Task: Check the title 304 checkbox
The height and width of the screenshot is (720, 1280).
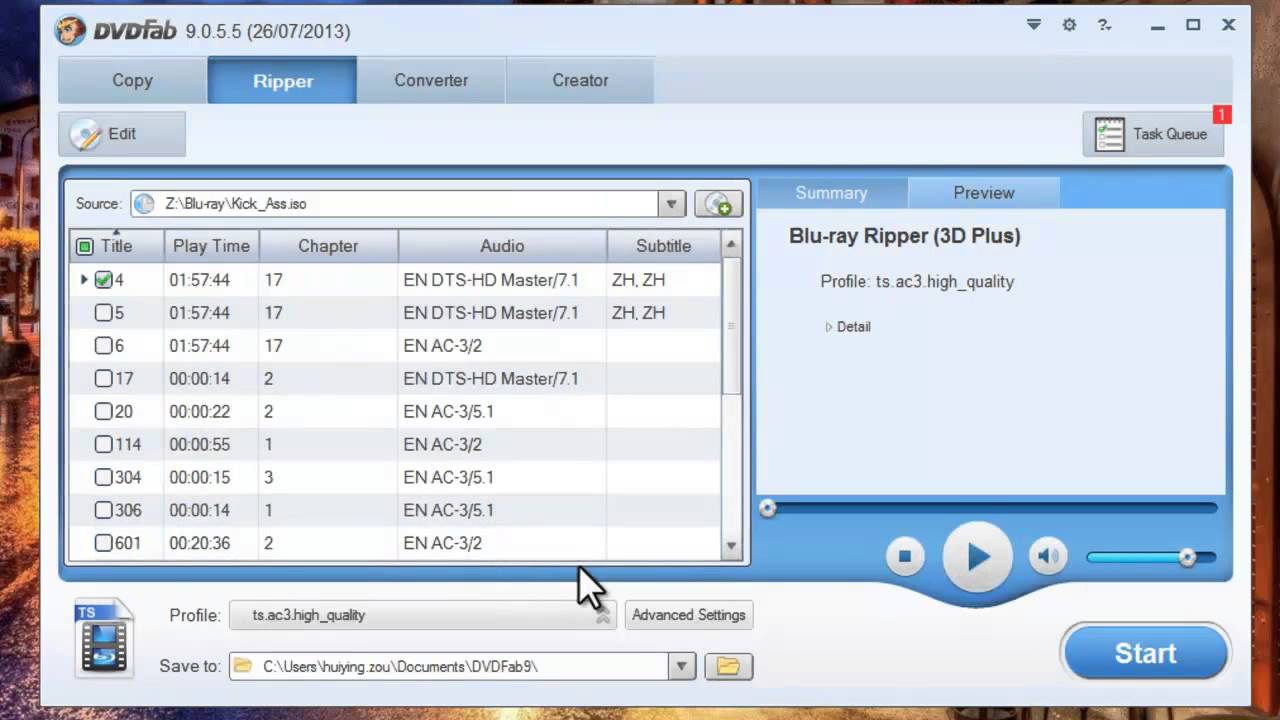Action: click(103, 478)
